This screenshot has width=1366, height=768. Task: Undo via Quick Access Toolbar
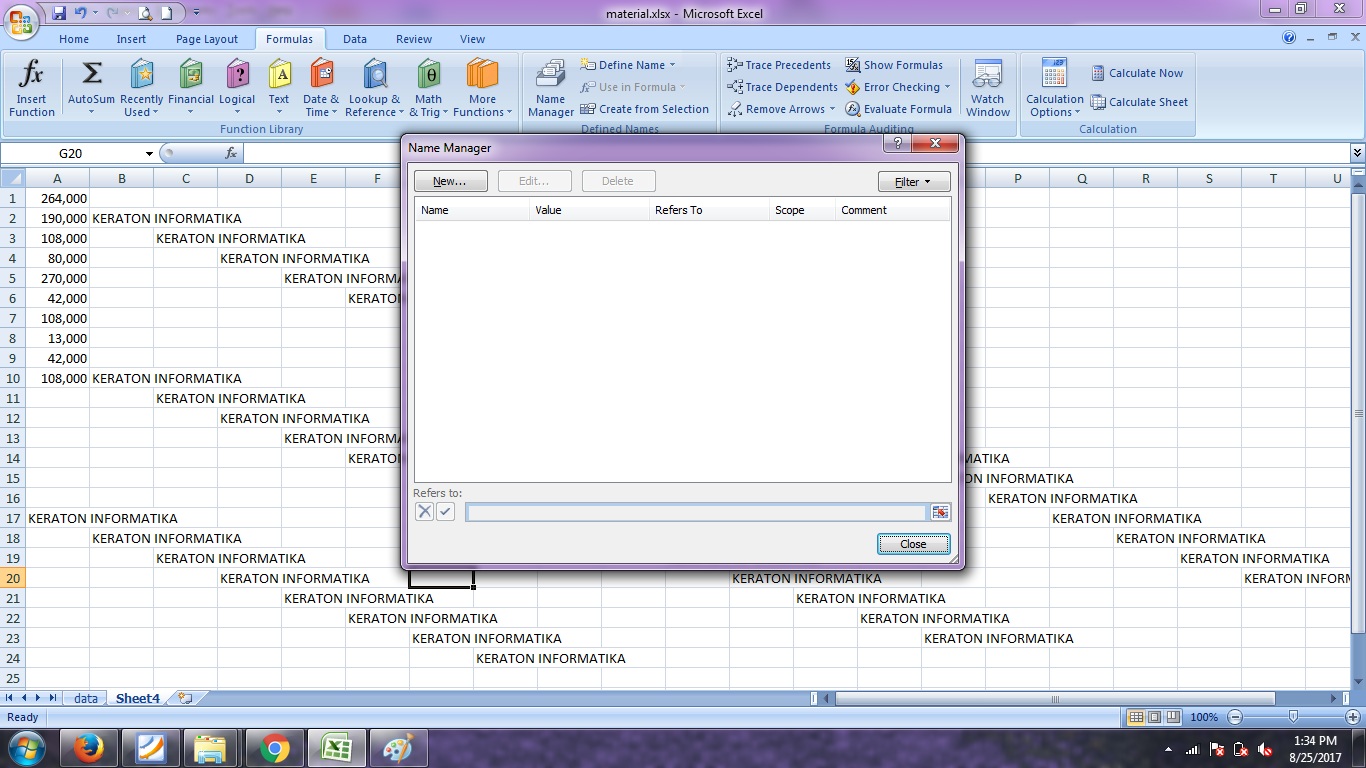(x=81, y=13)
